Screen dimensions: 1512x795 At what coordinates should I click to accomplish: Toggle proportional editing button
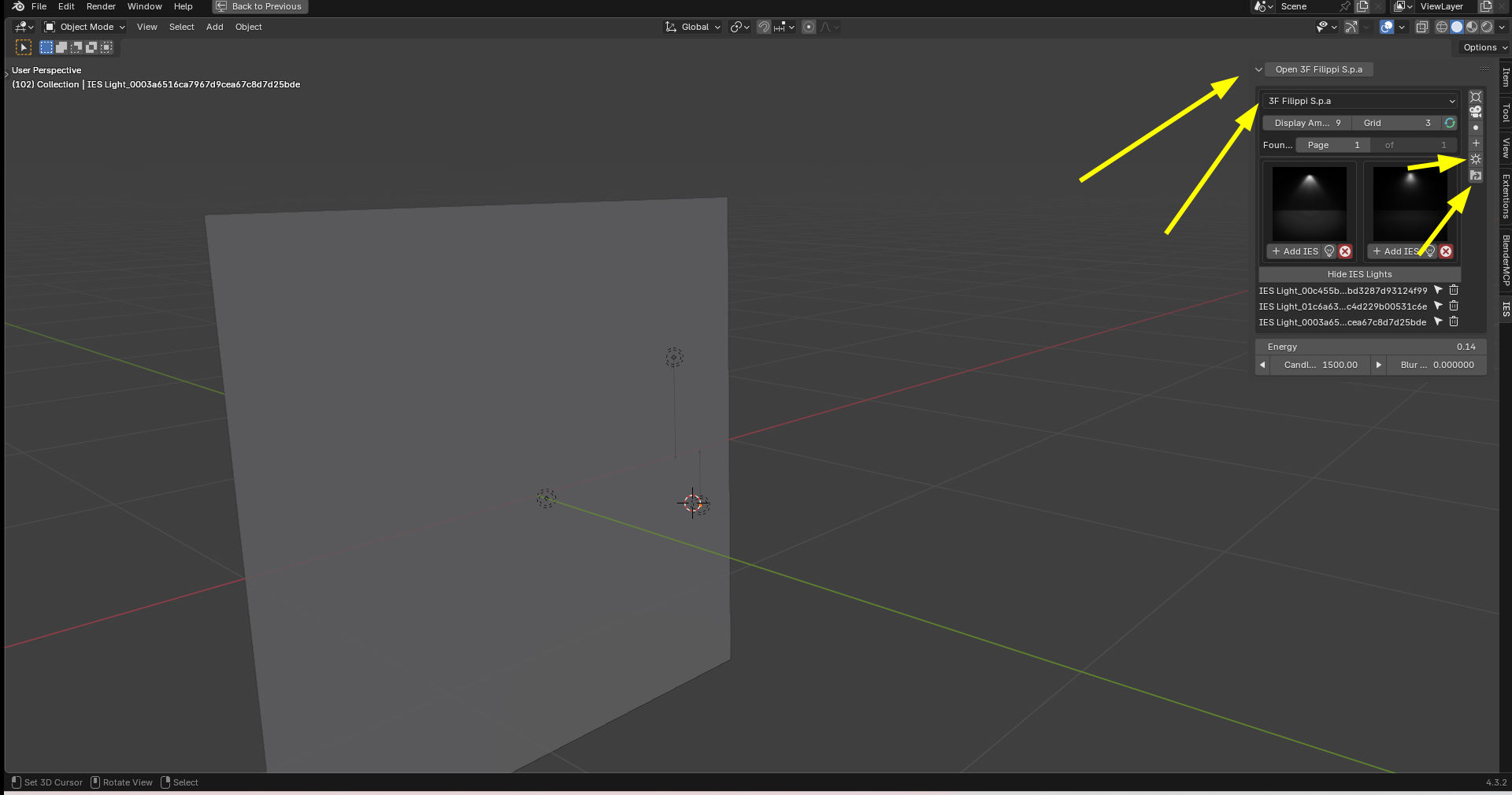click(x=809, y=27)
